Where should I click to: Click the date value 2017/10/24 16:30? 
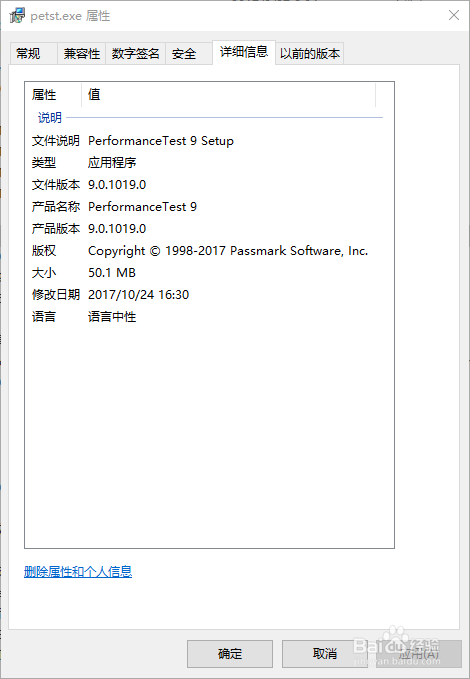(x=139, y=295)
